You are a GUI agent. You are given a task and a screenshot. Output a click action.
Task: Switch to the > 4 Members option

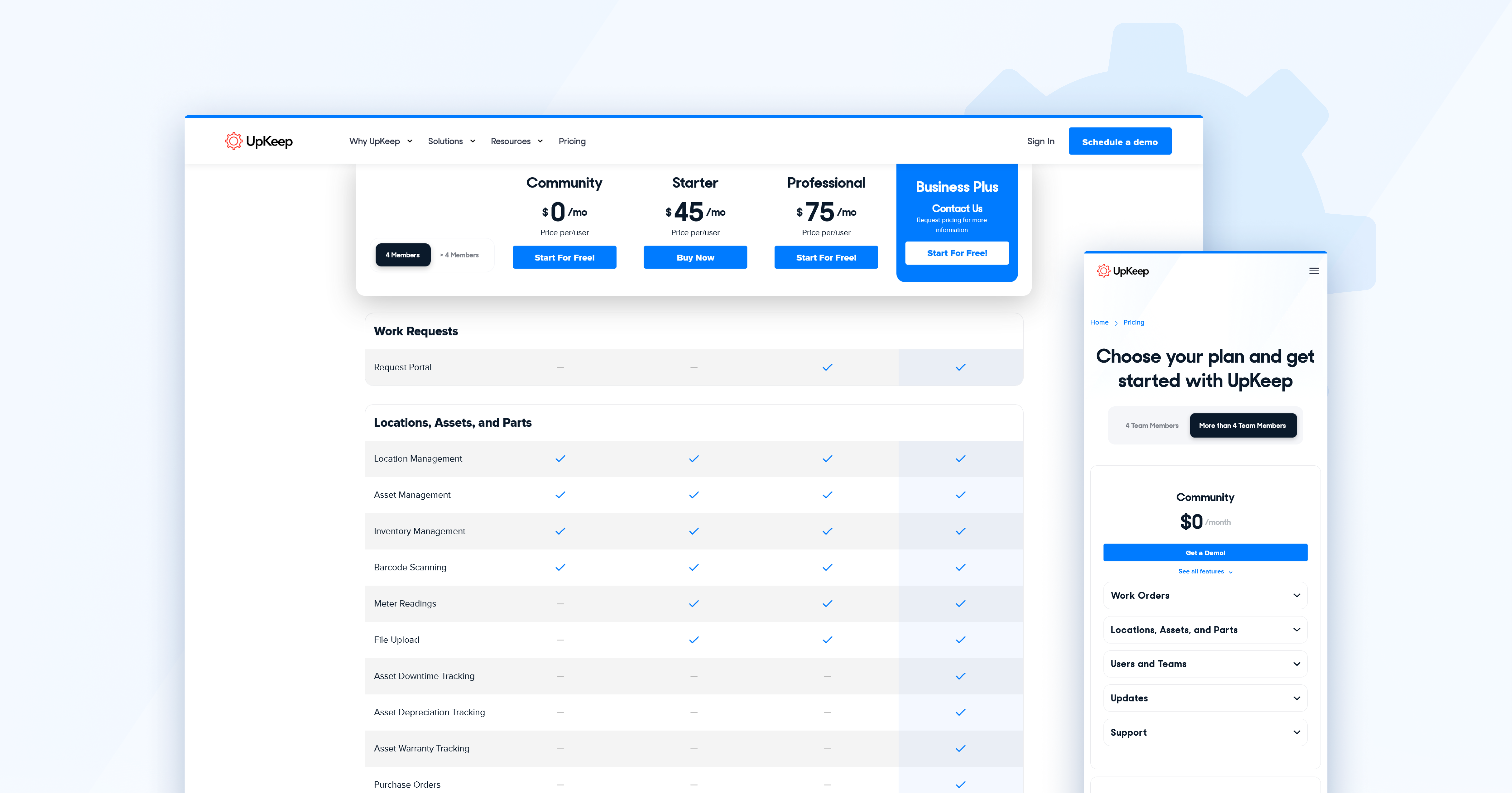click(460, 255)
